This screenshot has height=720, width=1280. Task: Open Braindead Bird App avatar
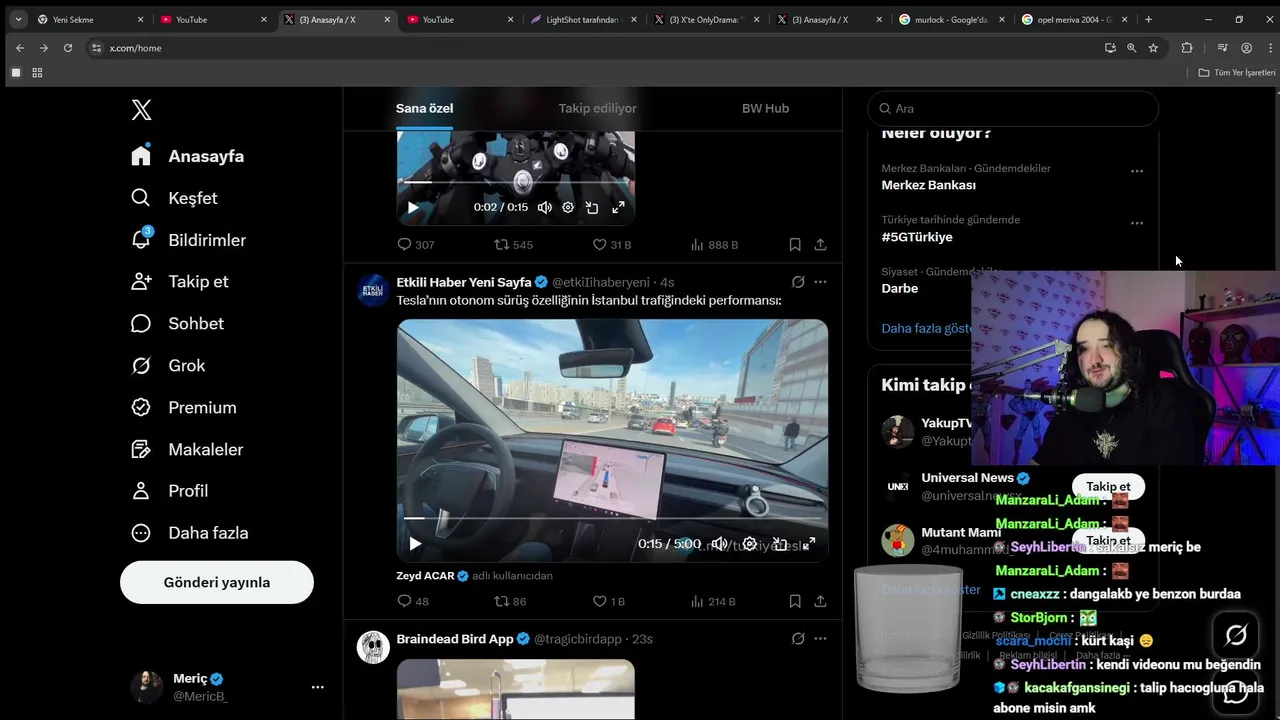tap(373, 646)
